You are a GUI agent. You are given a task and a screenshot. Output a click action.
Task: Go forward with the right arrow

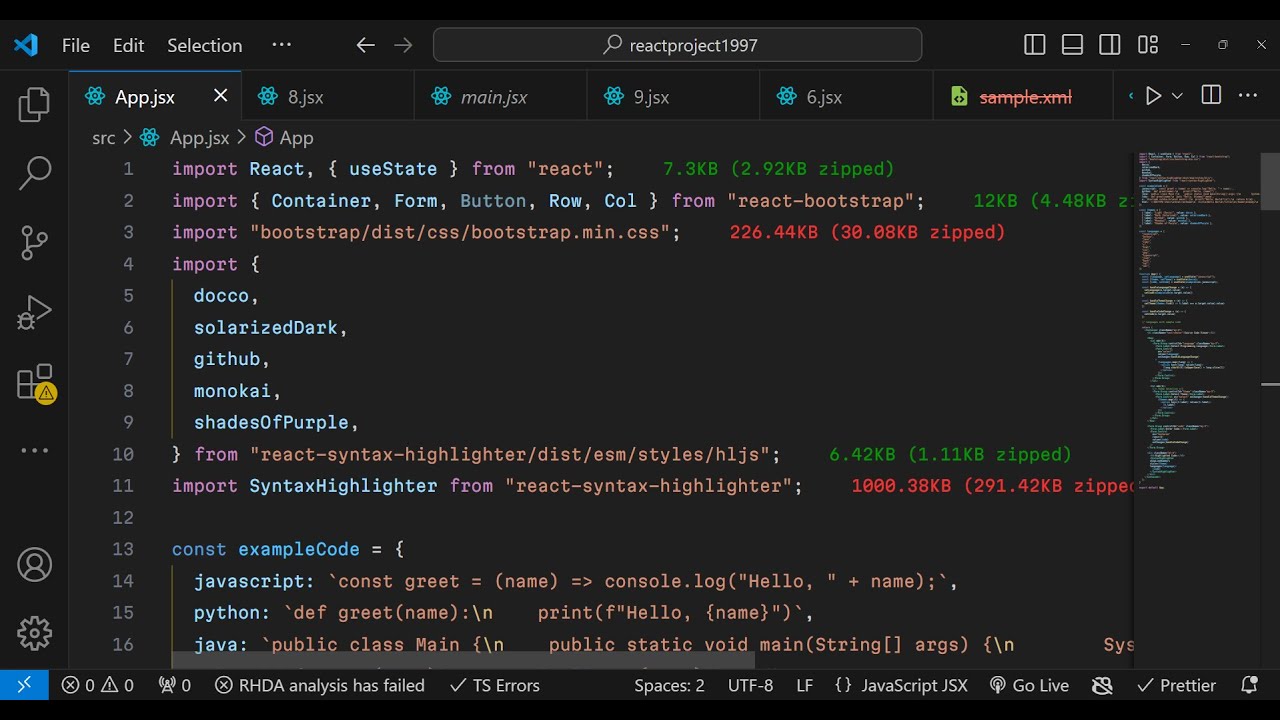point(403,45)
